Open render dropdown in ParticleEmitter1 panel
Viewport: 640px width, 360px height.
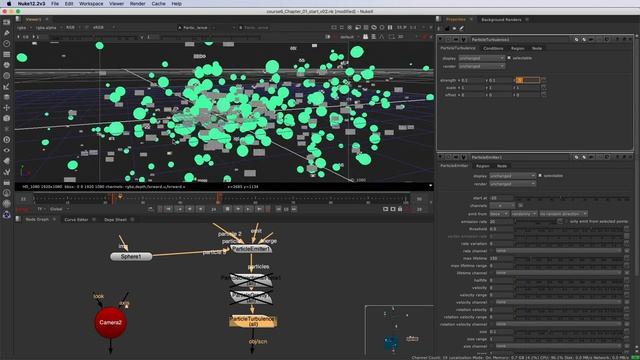coord(513,184)
